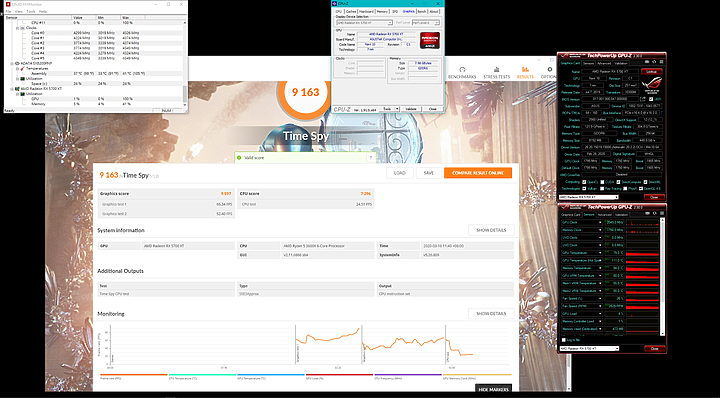
Task: Switch to the Memory tab in CPU-Z
Action: coord(382,11)
